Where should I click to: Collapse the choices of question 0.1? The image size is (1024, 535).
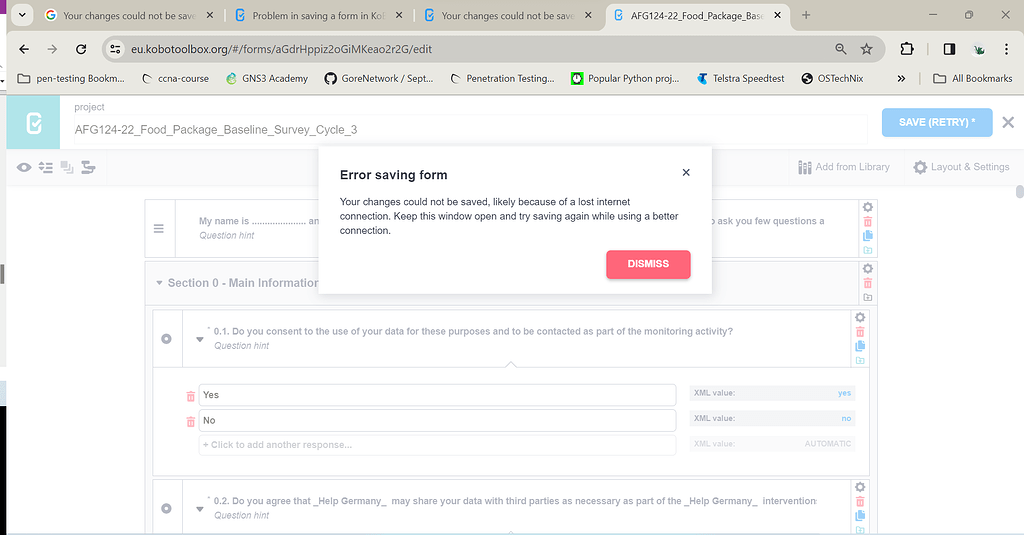[199, 338]
